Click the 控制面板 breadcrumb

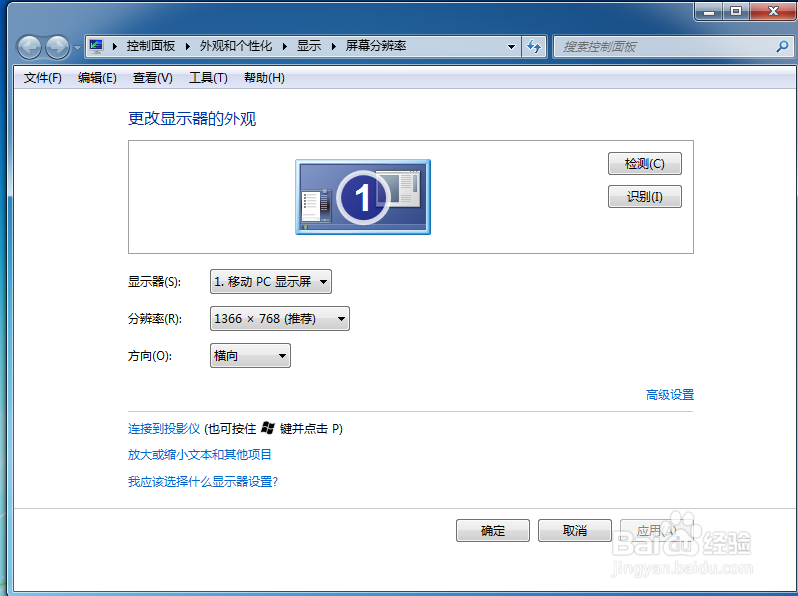pyautogui.click(x=151, y=46)
